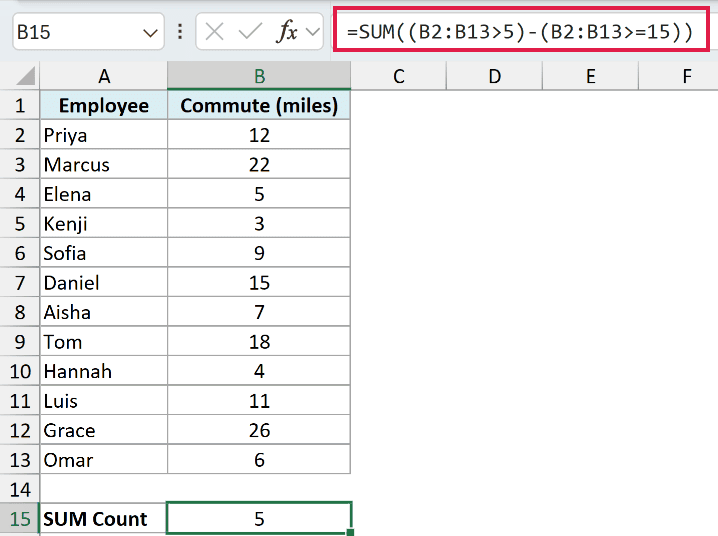Click the Cancel (X) formula button
This screenshot has height=536, width=718.
214,32
